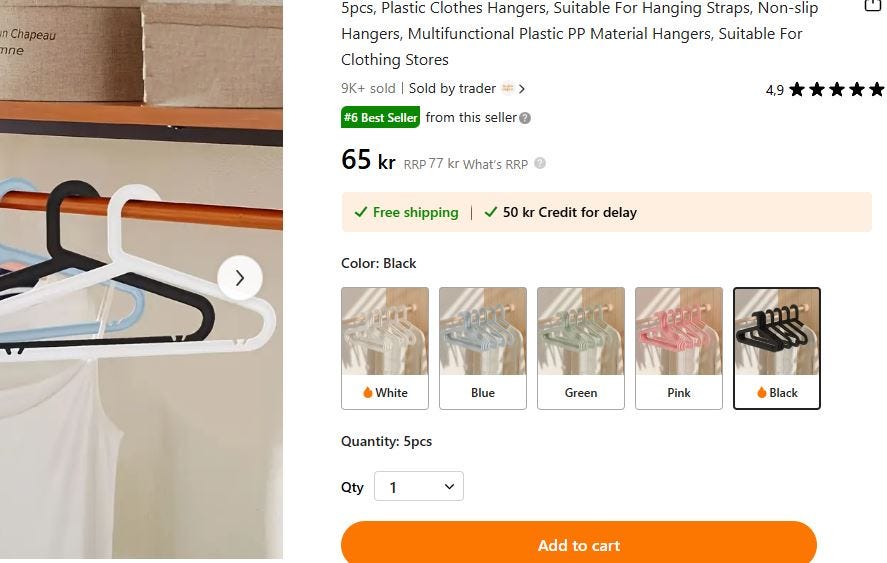
Task: Click the next image arrow button
Action: (x=240, y=278)
